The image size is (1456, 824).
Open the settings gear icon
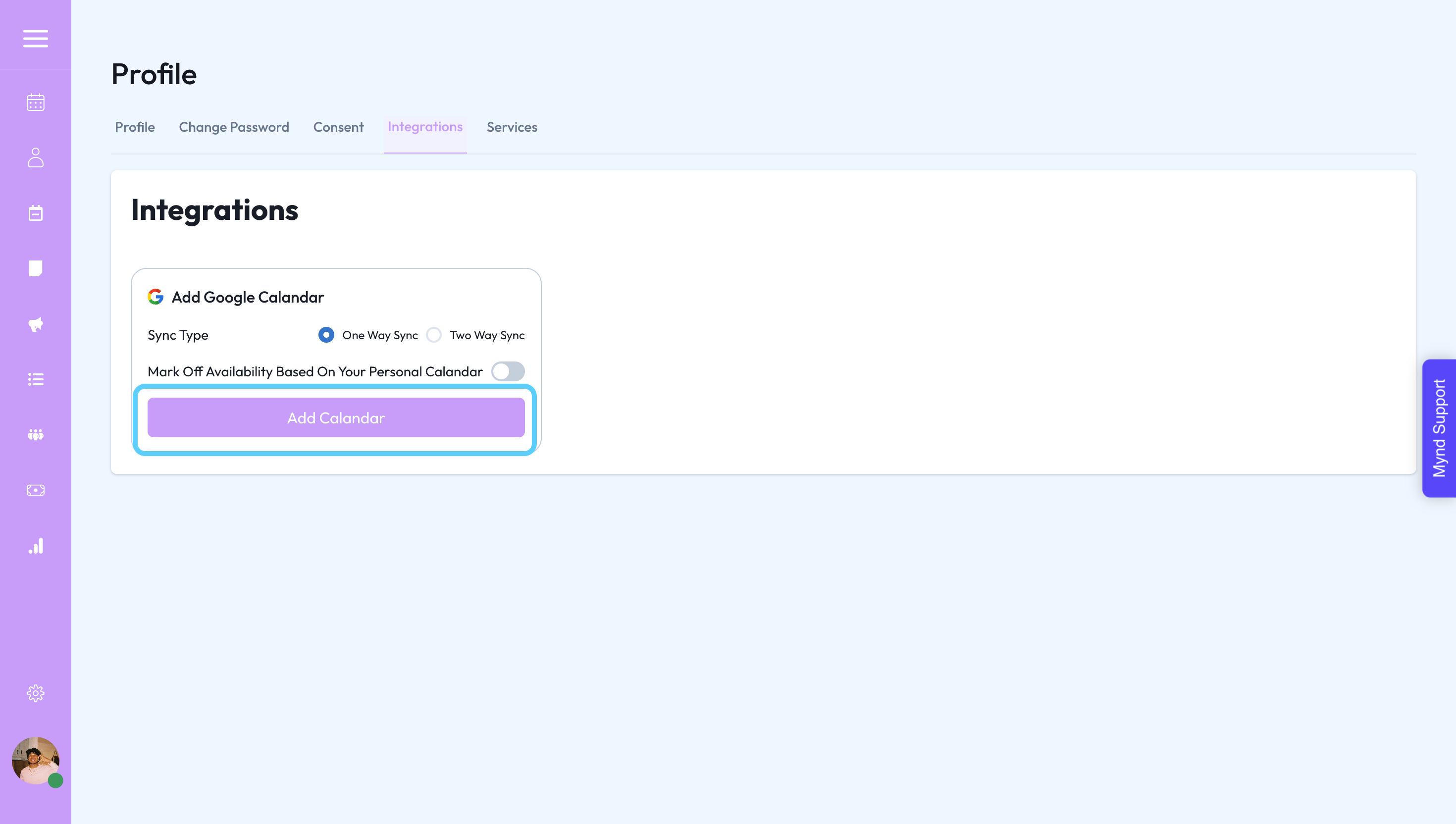pyautogui.click(x=35, y=693)
